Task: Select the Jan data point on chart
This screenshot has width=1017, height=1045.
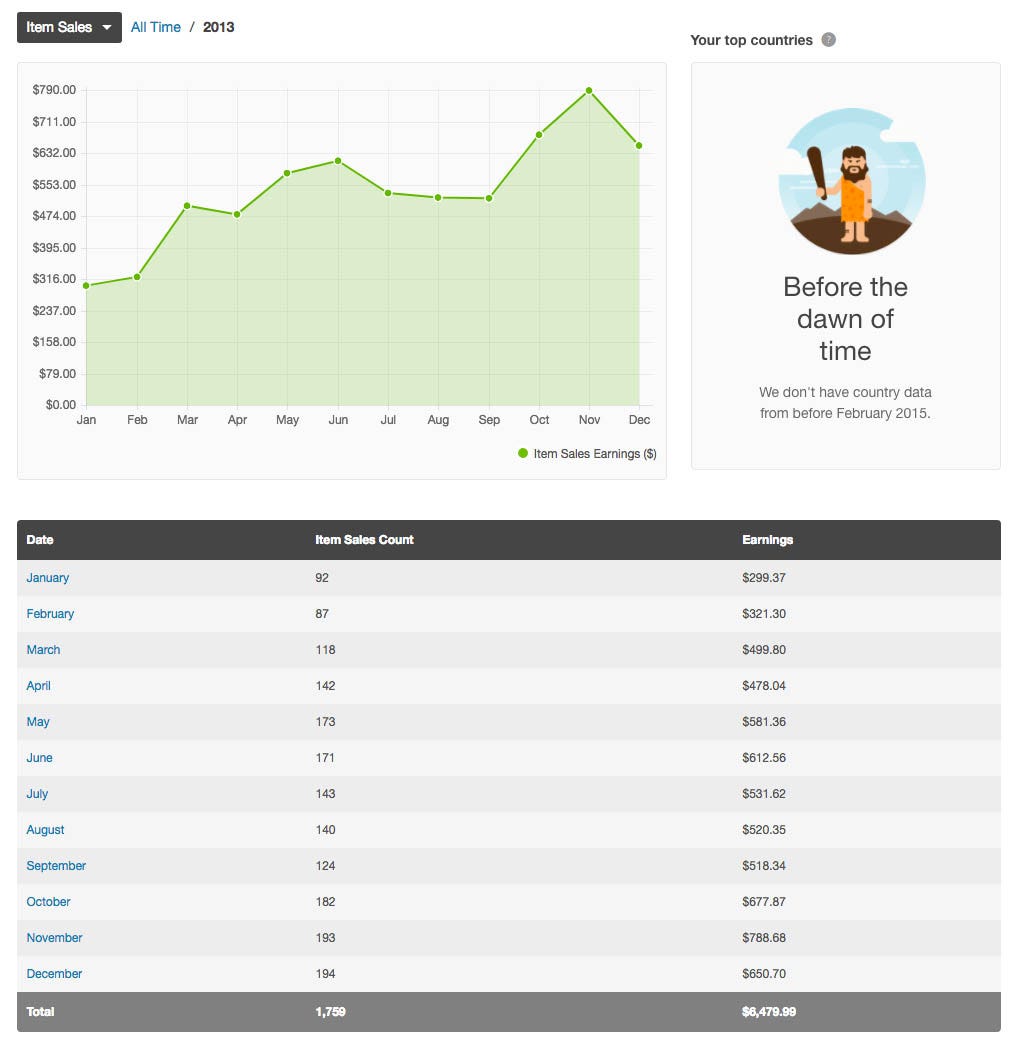Action: pos(86,285)
